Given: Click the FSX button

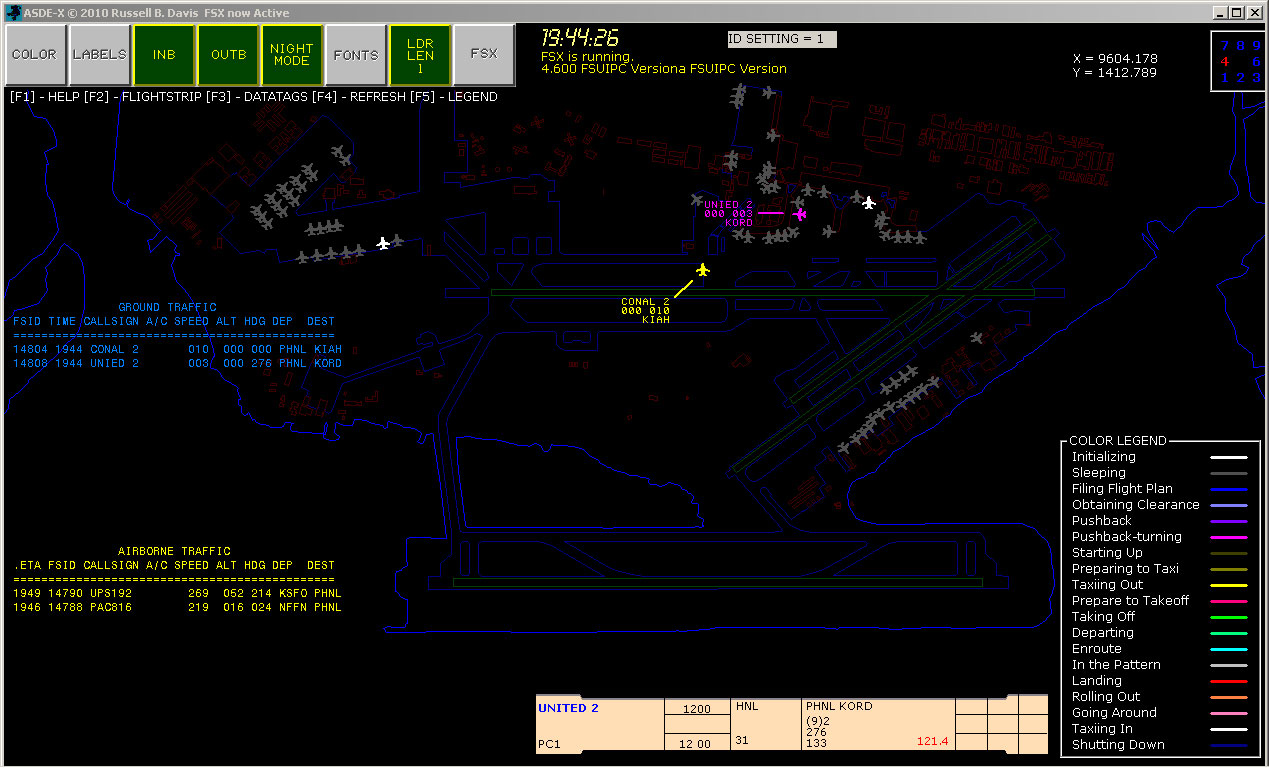Looking at the screenshot, I should (484, 55).
